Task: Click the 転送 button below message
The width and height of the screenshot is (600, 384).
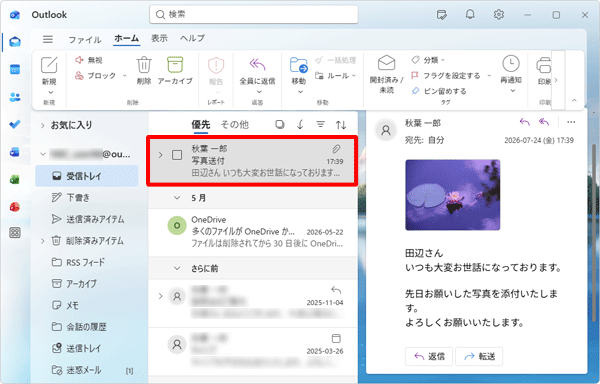Action: click(479, 356)
